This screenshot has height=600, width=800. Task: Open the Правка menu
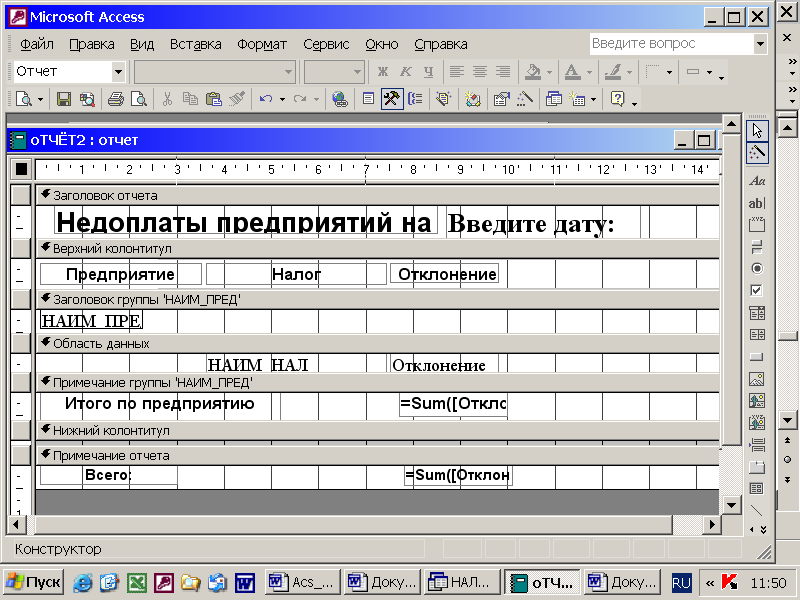click(92, 44)
